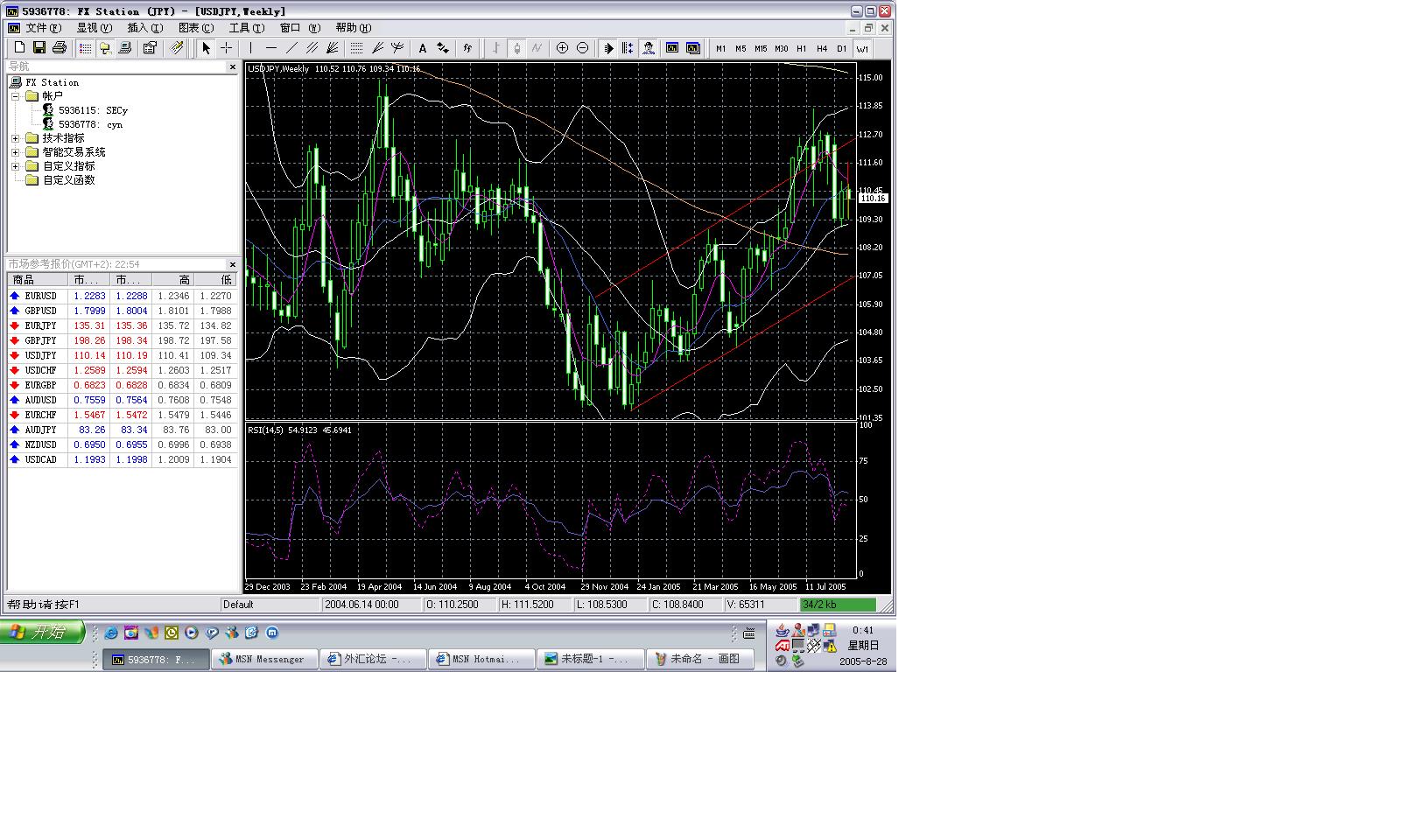Screen dimensions: 1418x840
Task: Select the 自定义函数 folder
Action: click(x=68, y=180)
